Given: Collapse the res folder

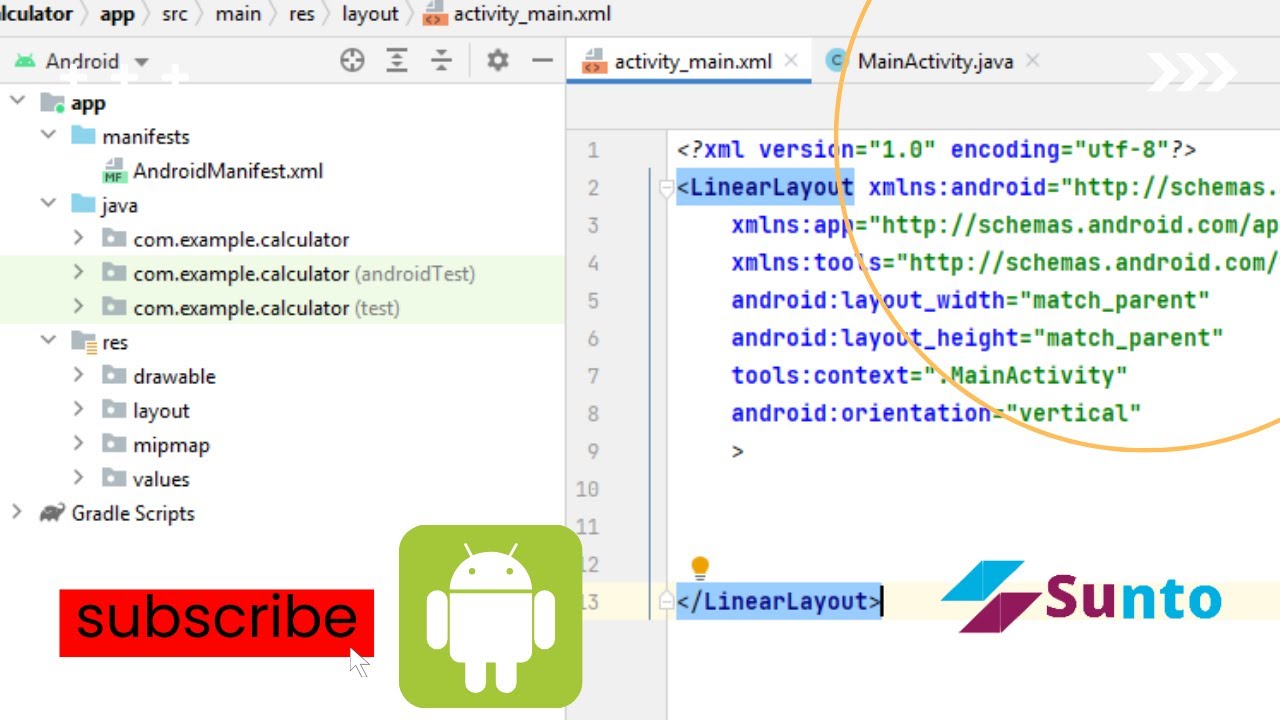Looking at the screenshot, I should 48,341.
